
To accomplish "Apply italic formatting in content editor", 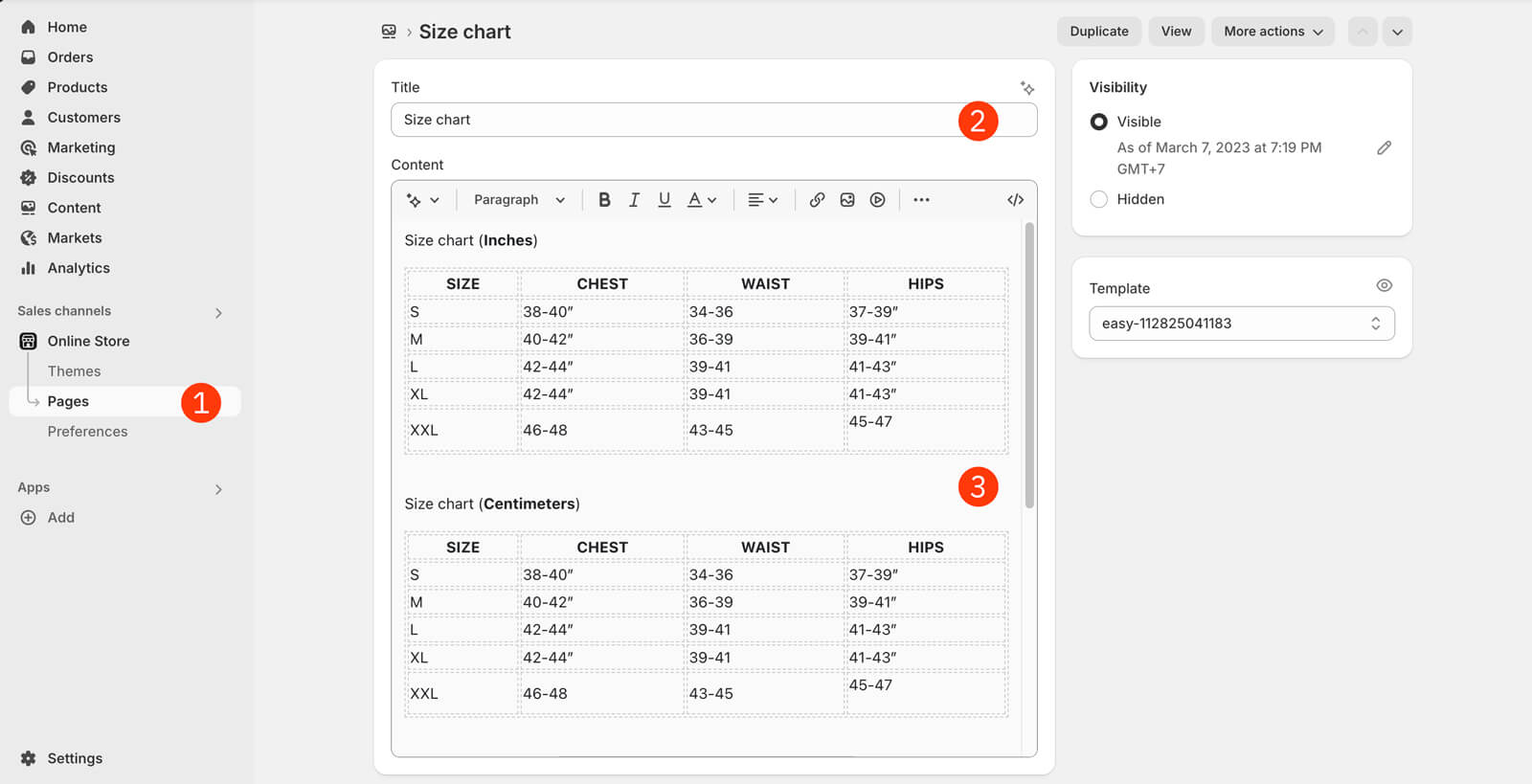I will [634, 200].
